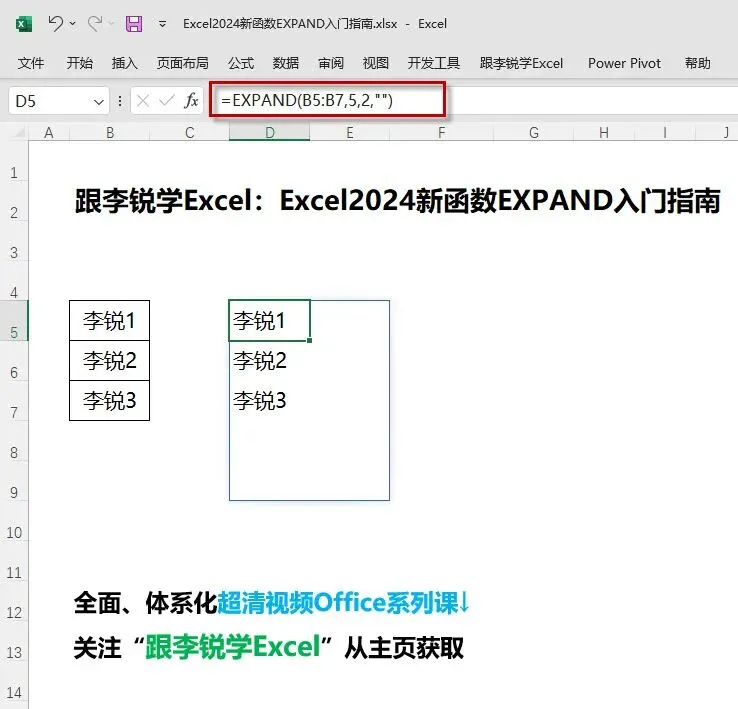This screenshot has width=738, height=709.
Task: Select column G header
Action: tap(533, 133)
